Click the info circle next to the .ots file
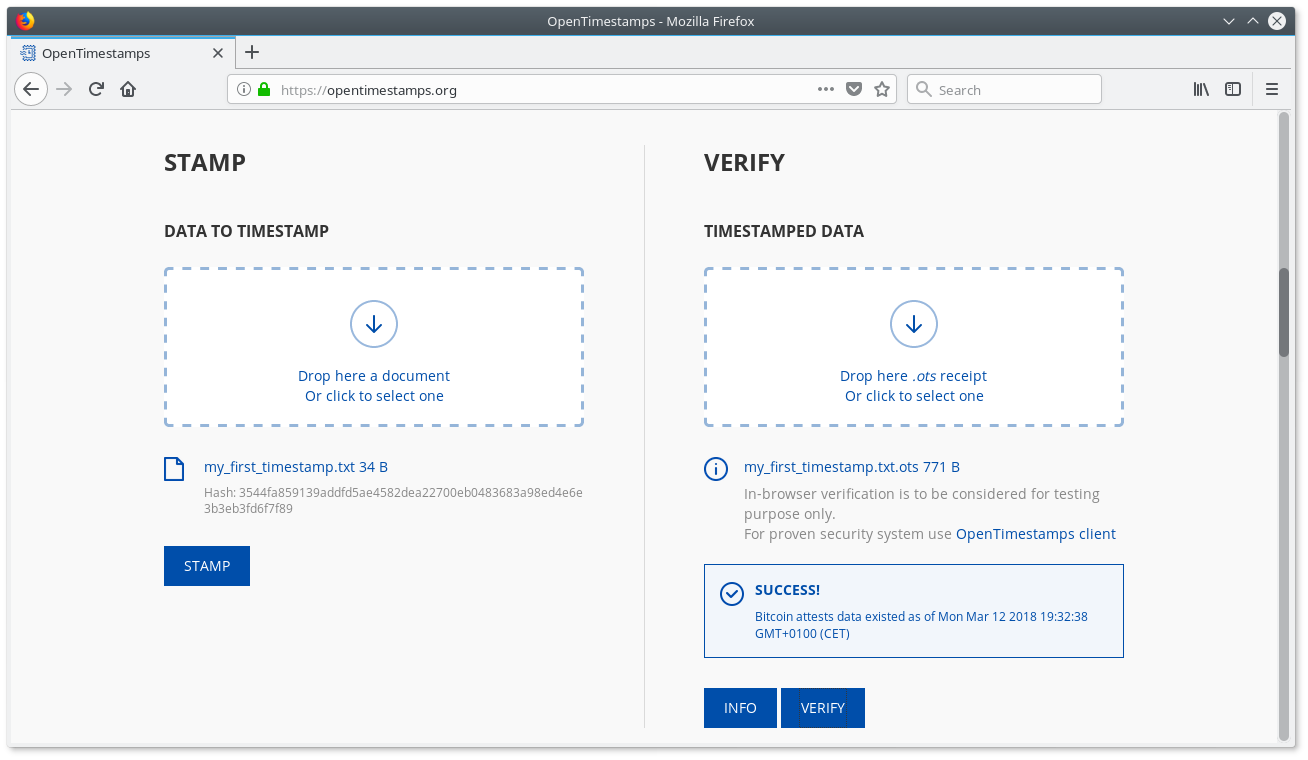The image size is (1308, 760). point(716,469)
